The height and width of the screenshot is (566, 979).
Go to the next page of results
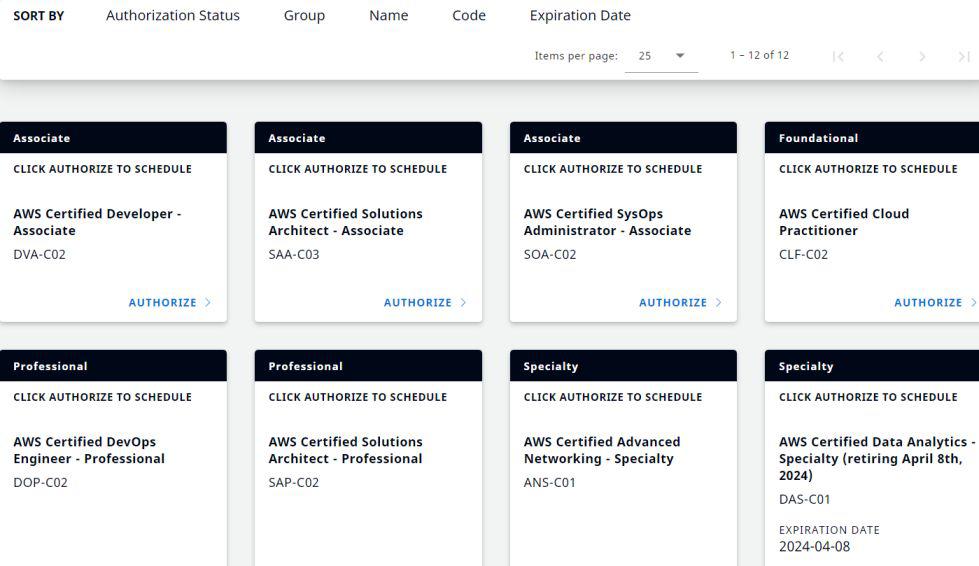922,56
